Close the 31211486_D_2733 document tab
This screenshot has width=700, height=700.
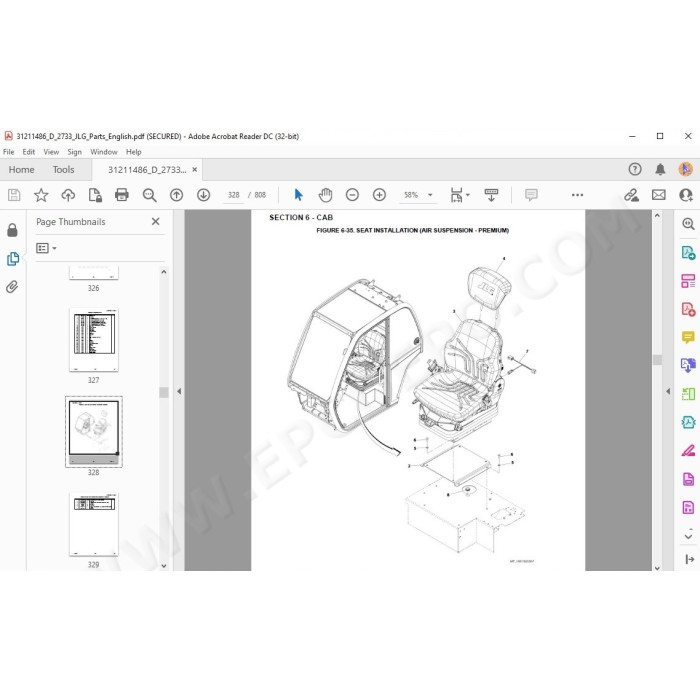tap(195, 170)
